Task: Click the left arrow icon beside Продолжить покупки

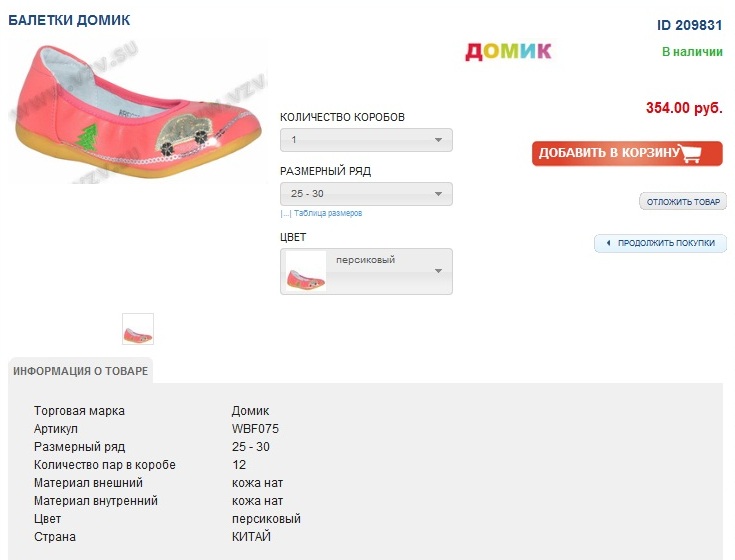Action: tap(607, 243)
